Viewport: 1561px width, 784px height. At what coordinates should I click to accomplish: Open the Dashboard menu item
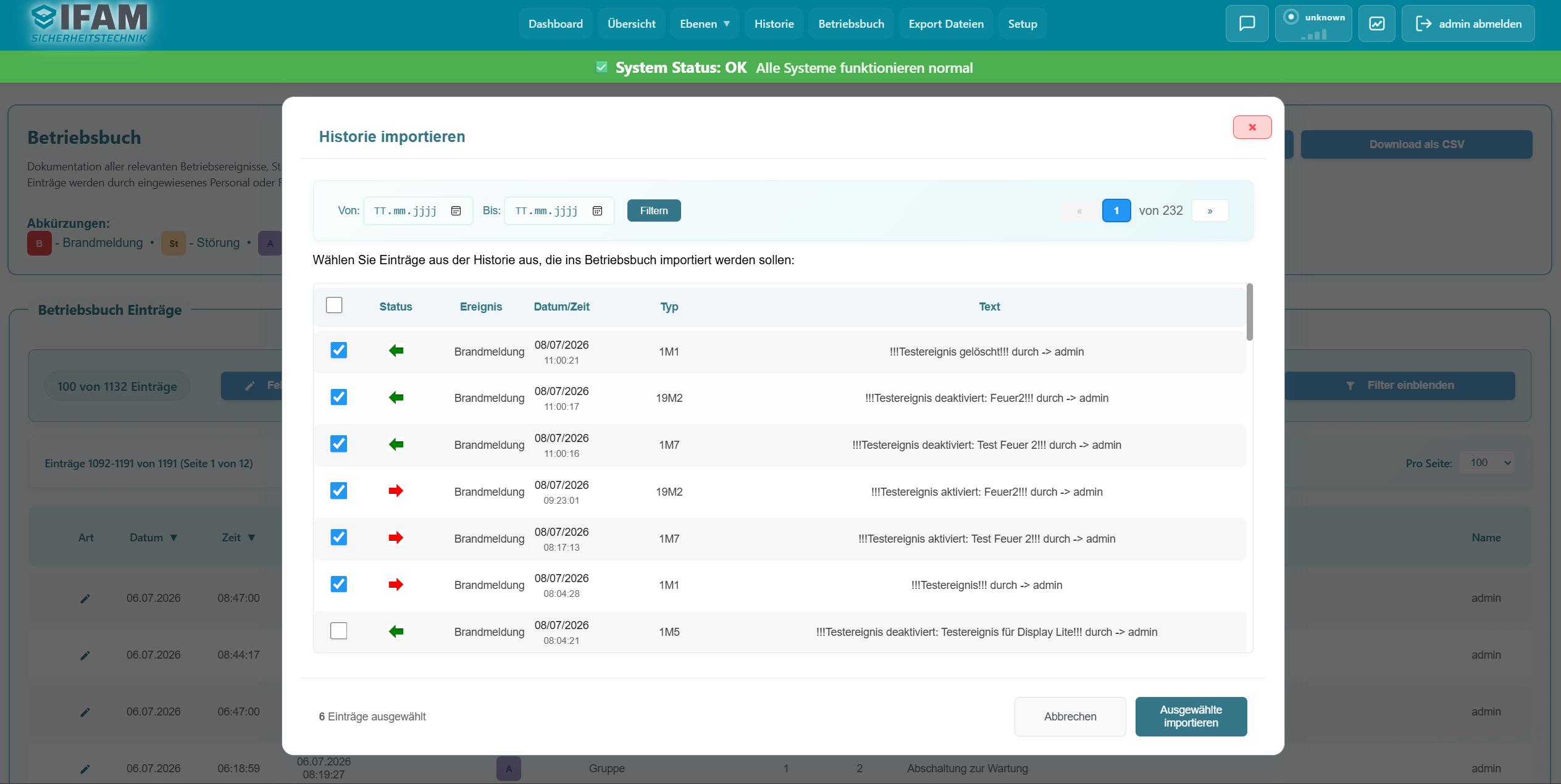pyautogui.click(x=556, y=23)
